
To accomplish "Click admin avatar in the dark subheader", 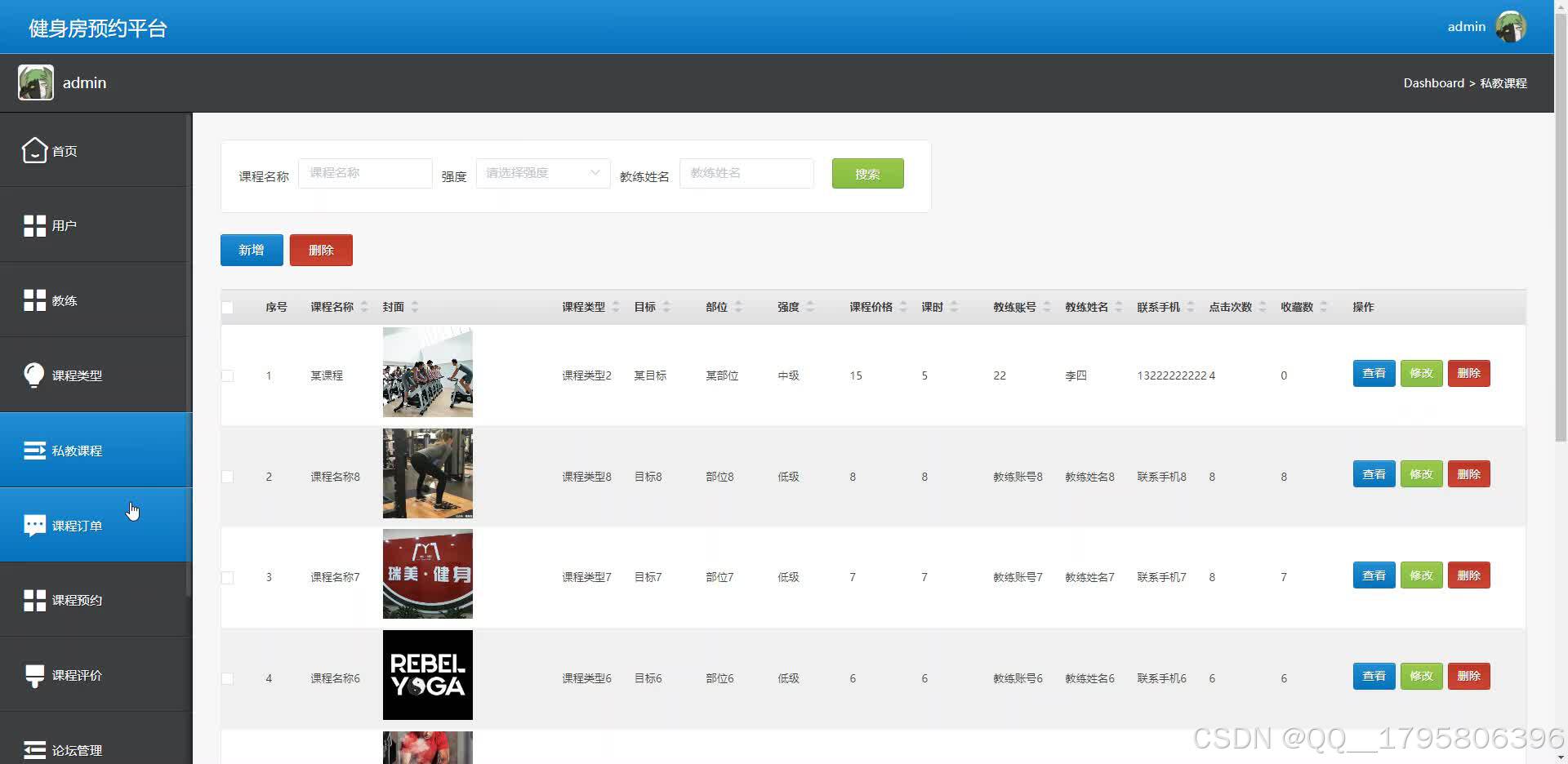I will point(36,82).
